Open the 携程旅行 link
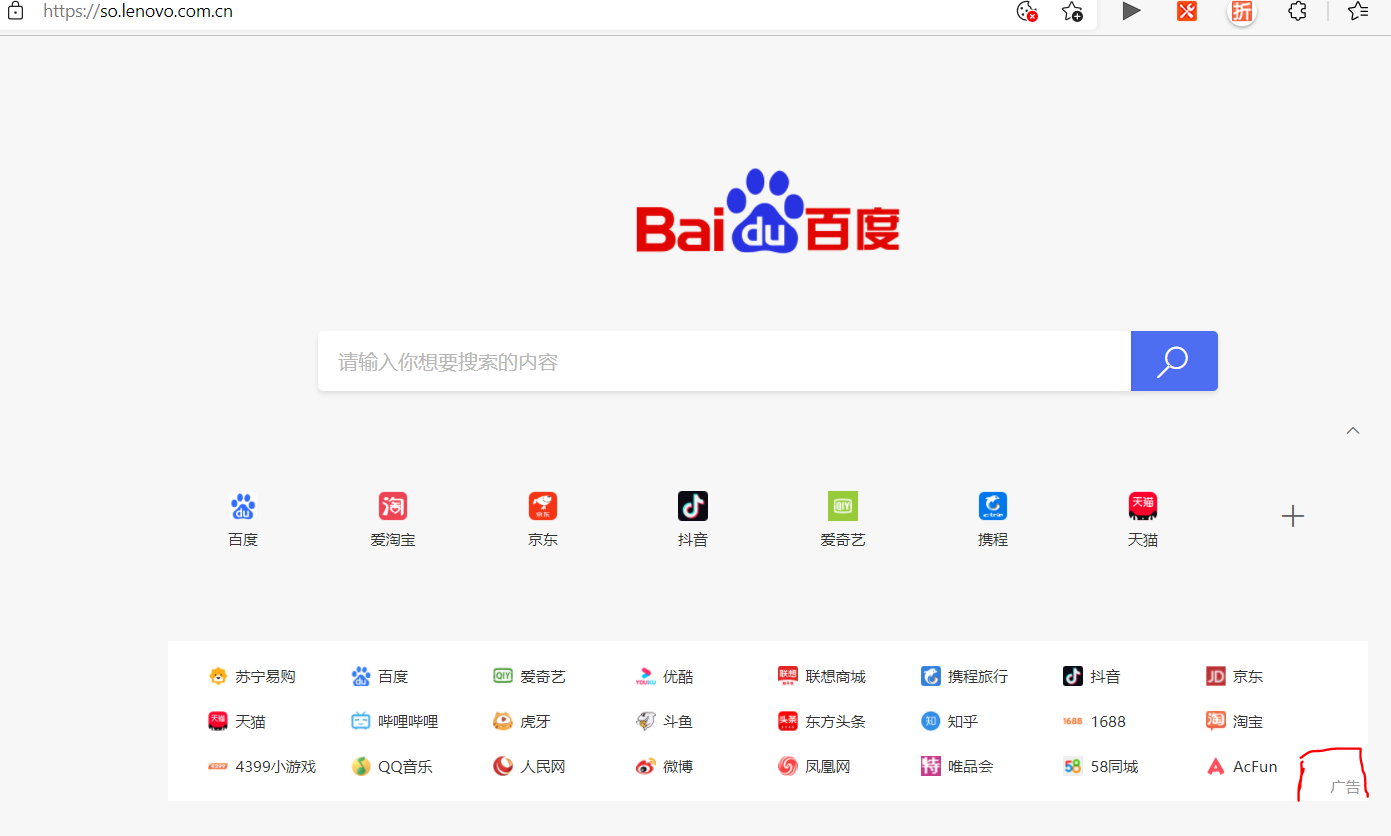The height and width of the screenshot is (836, 1391). (965, 677)
